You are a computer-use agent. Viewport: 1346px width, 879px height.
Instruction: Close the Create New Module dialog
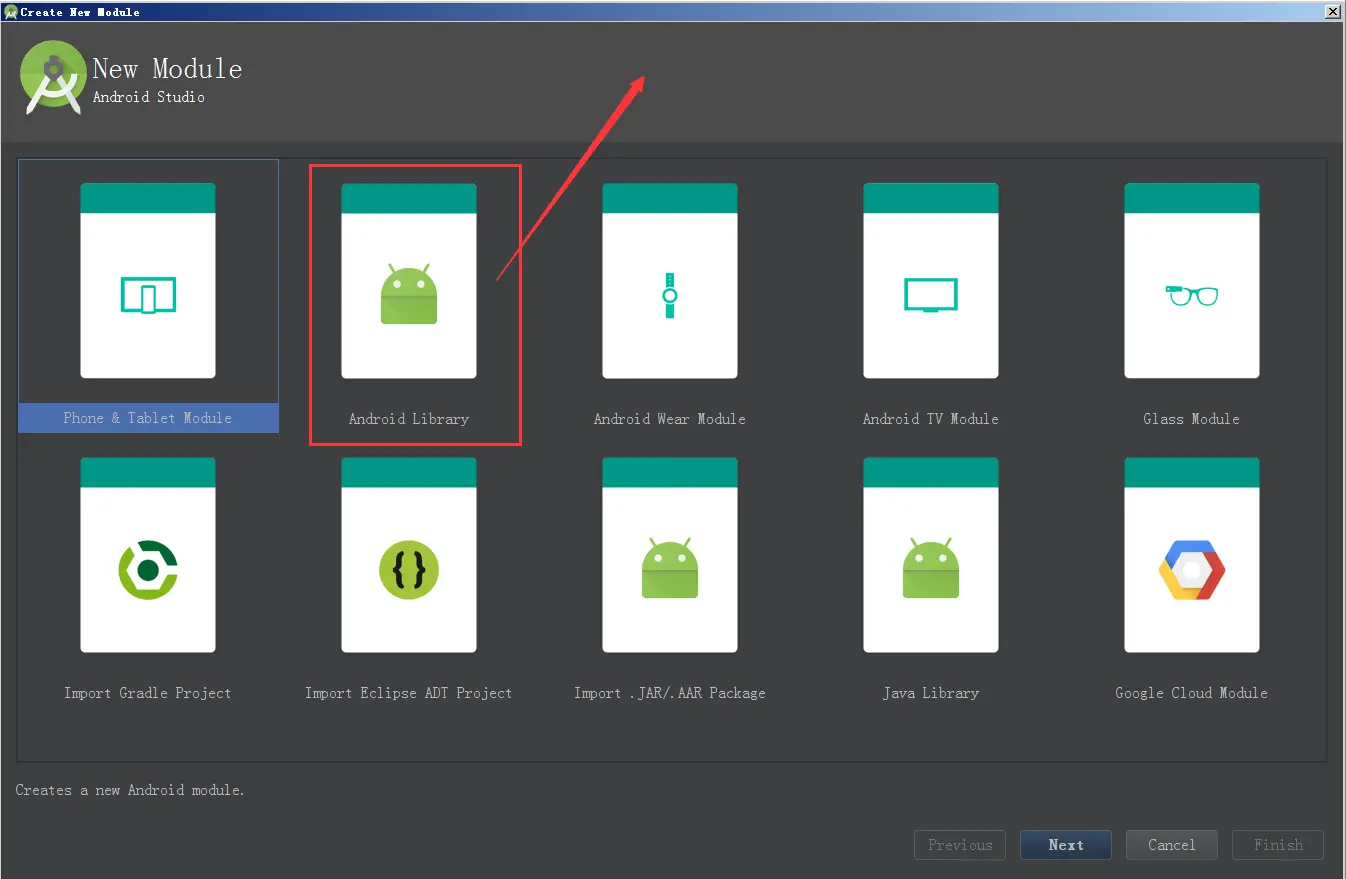pyautogui.click(x=1332, y=12)
